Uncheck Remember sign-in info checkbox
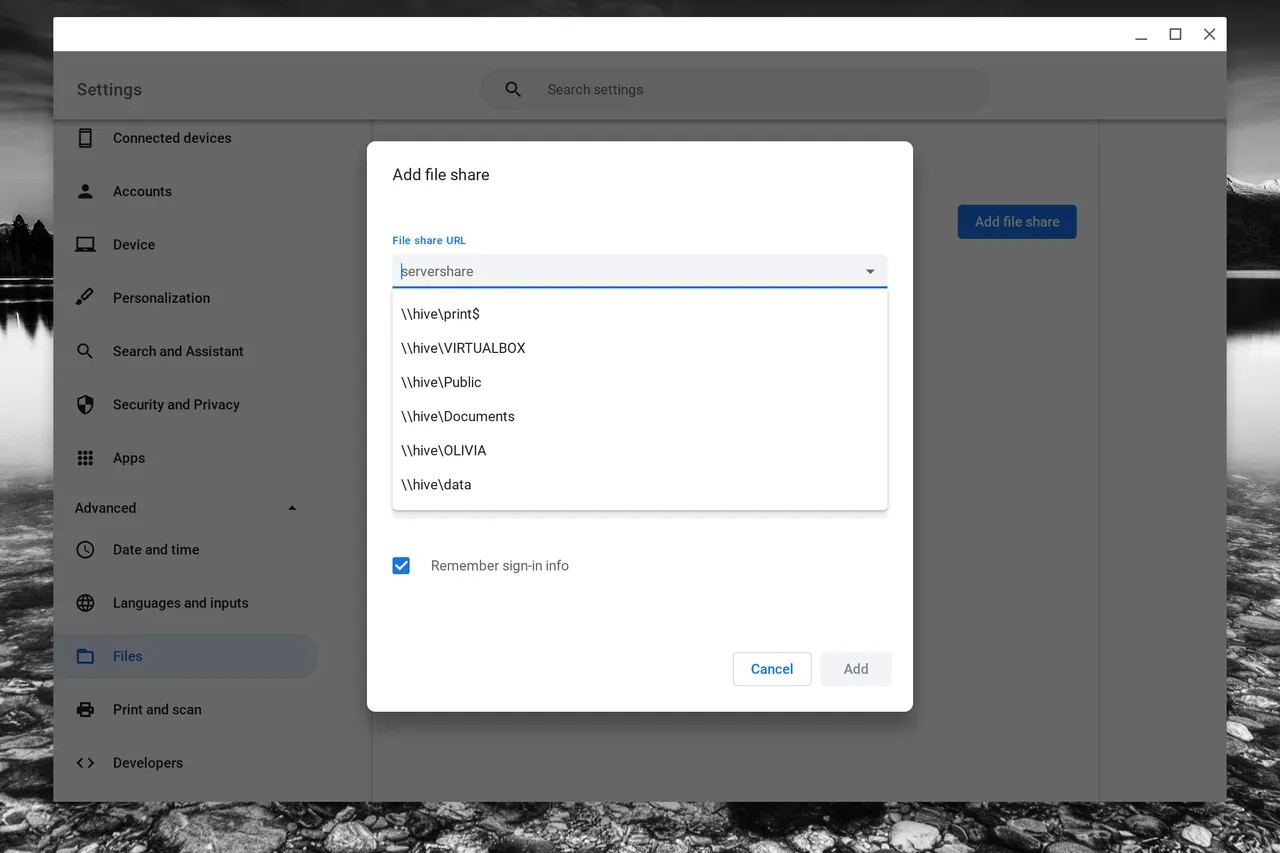This screenshot has width=1280, height=853. (401, 566)
